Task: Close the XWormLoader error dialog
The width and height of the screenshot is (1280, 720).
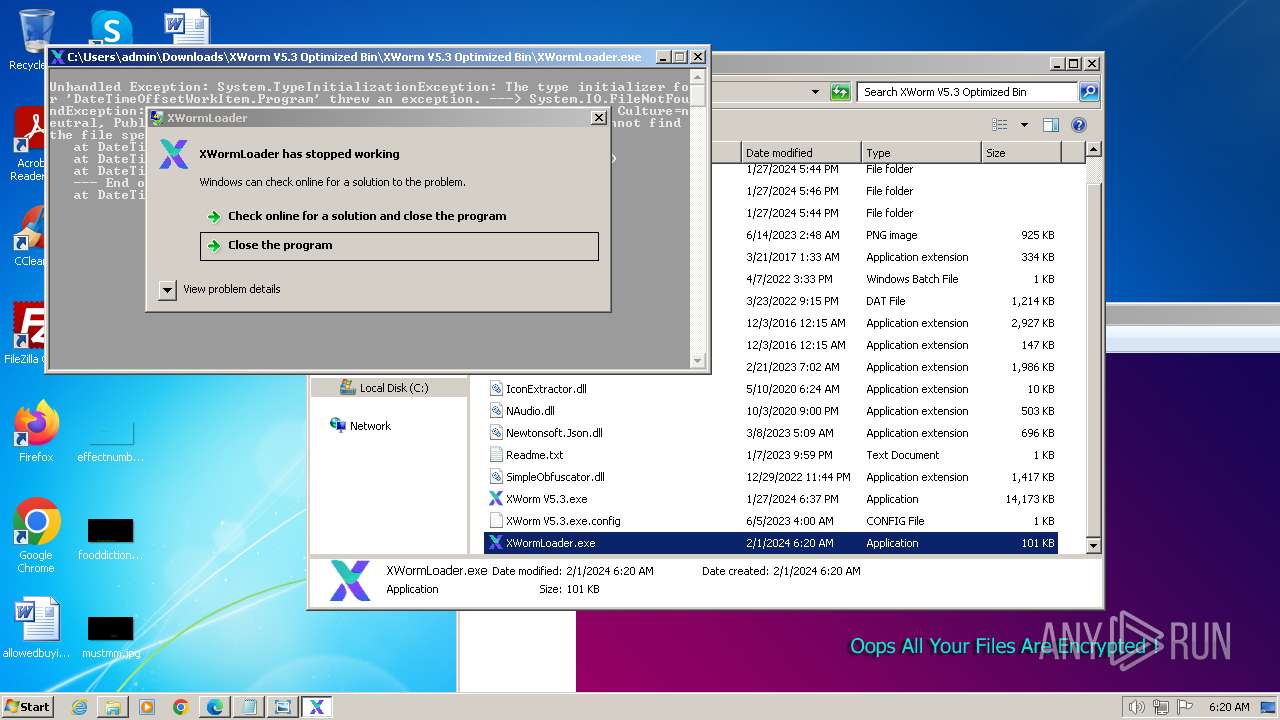Action: [598, 118]
